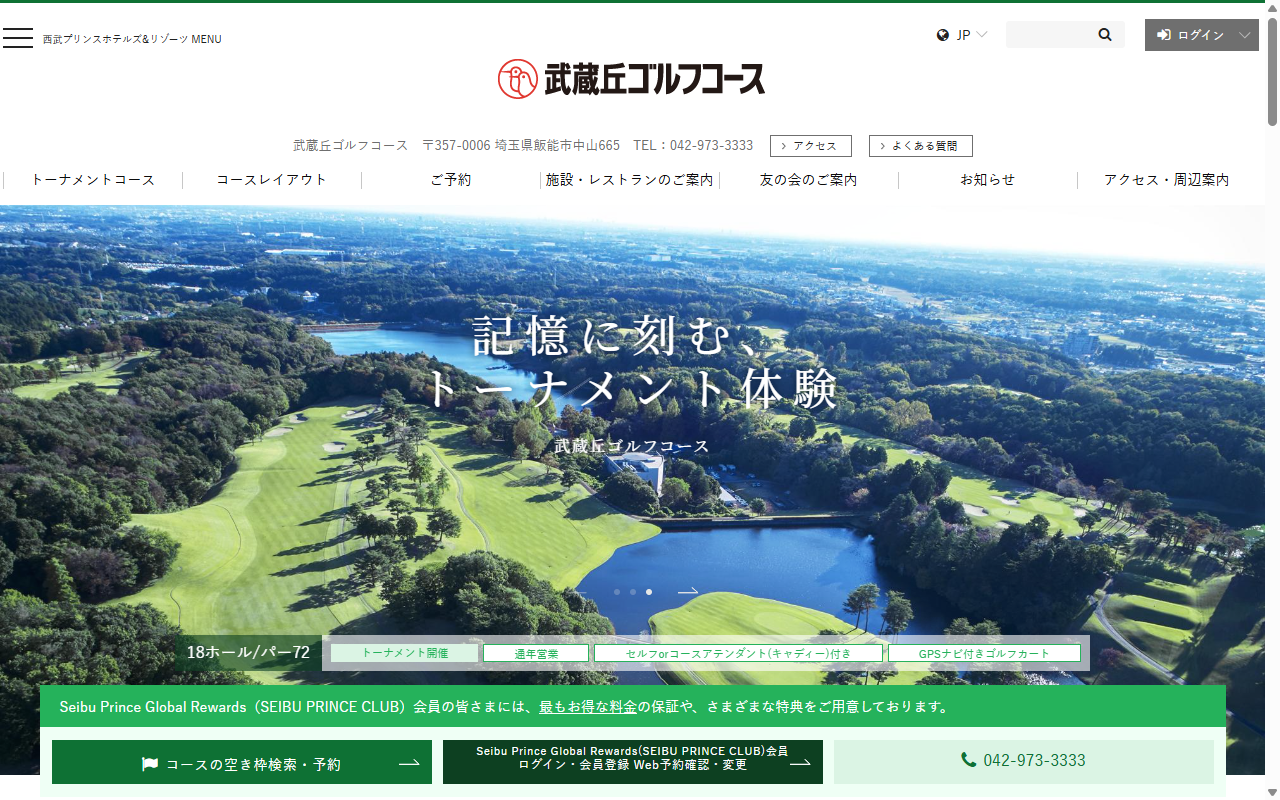Click the globe language icon
The image size is (1280, 800).
[x=943, y=35]
